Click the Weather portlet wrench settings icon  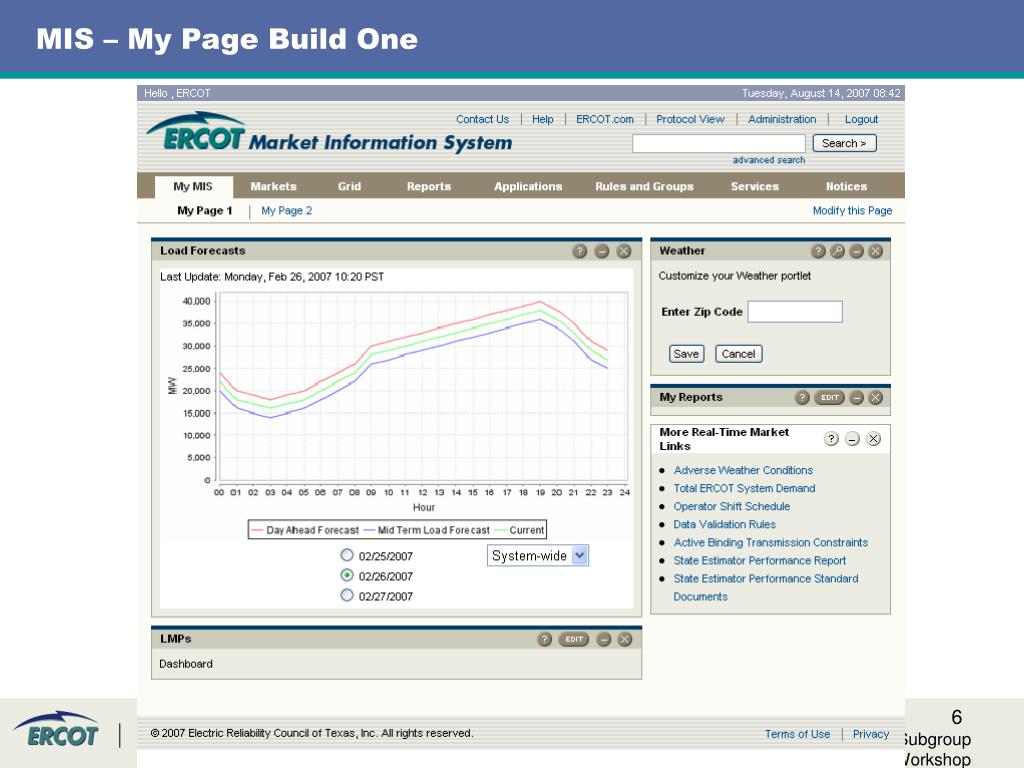(837, 251)
